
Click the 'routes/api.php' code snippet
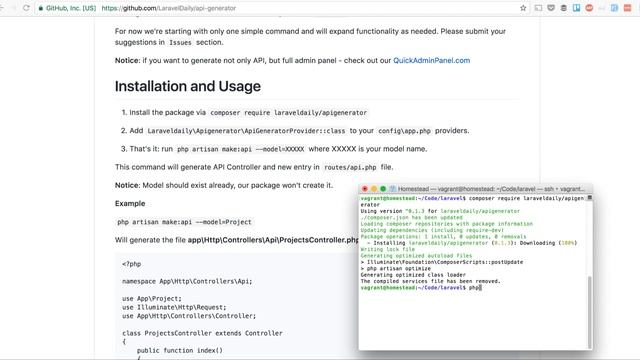click(350, 167)
